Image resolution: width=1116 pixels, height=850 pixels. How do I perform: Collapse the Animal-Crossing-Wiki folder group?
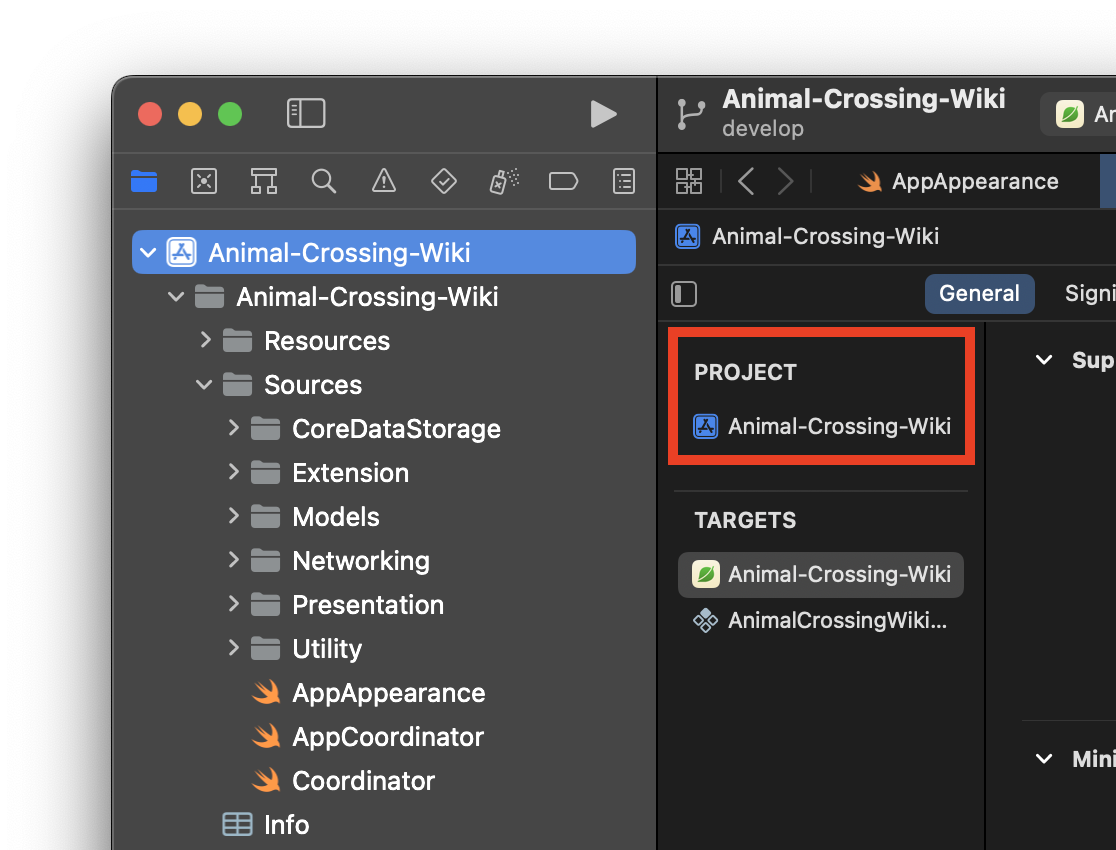pyautogui.click(x=176, y=296)
